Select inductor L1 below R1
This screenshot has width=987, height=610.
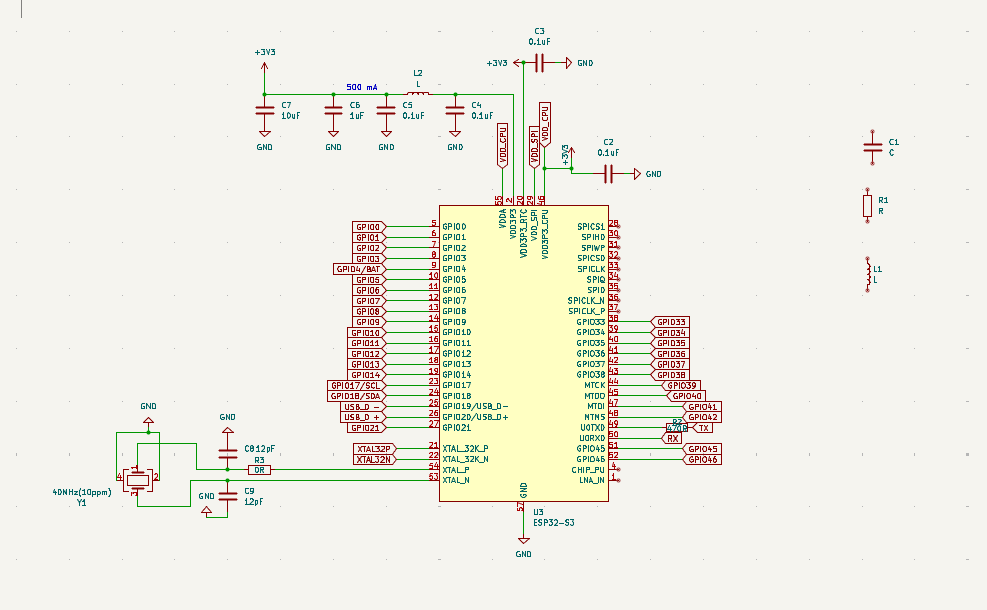click(866, 272)
